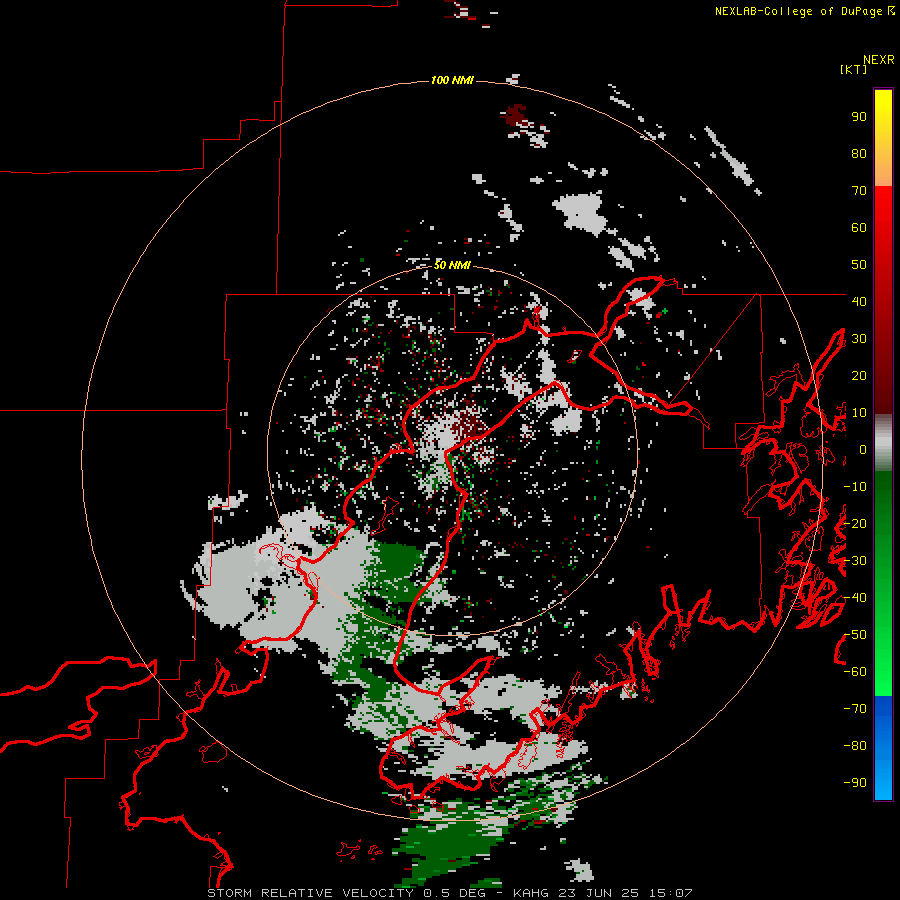Click the 50 NMI range ring label
The image size is (900, 900).
coord(452,265)
